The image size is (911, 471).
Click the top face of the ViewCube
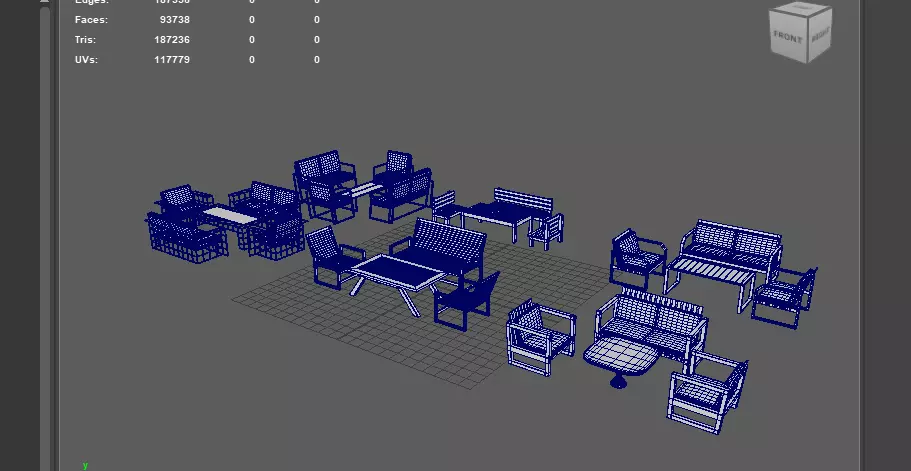[801, 8]
